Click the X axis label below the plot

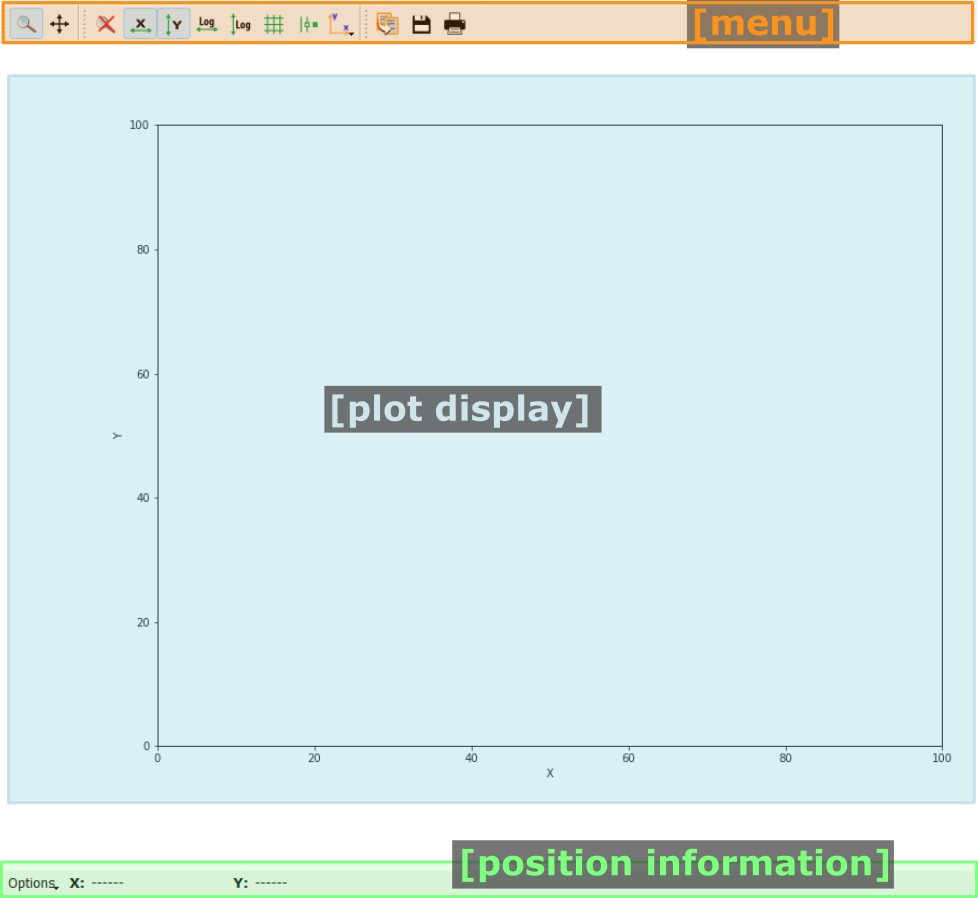pos(549,773)
